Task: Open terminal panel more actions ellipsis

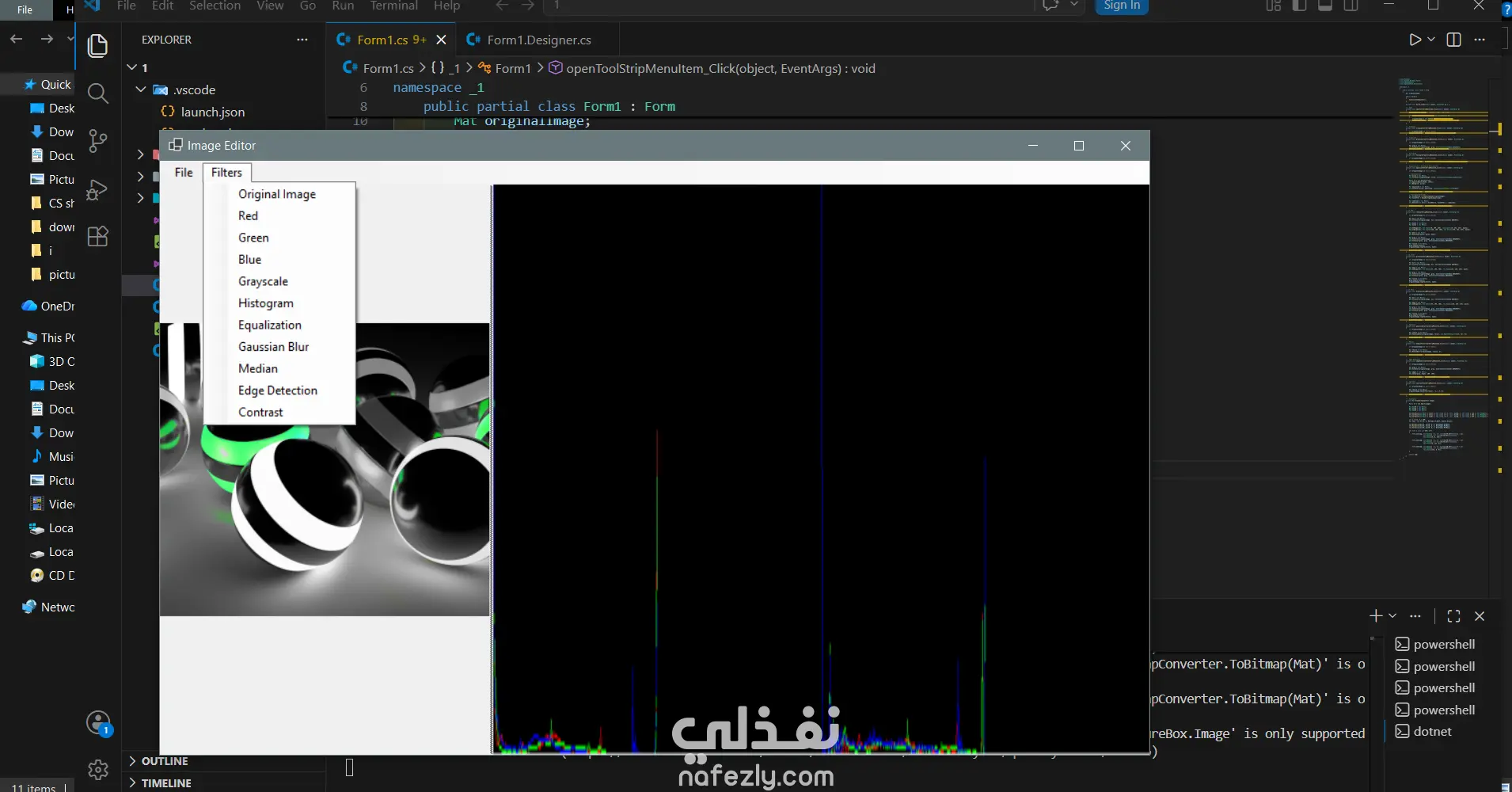Action: point(1415,615)
